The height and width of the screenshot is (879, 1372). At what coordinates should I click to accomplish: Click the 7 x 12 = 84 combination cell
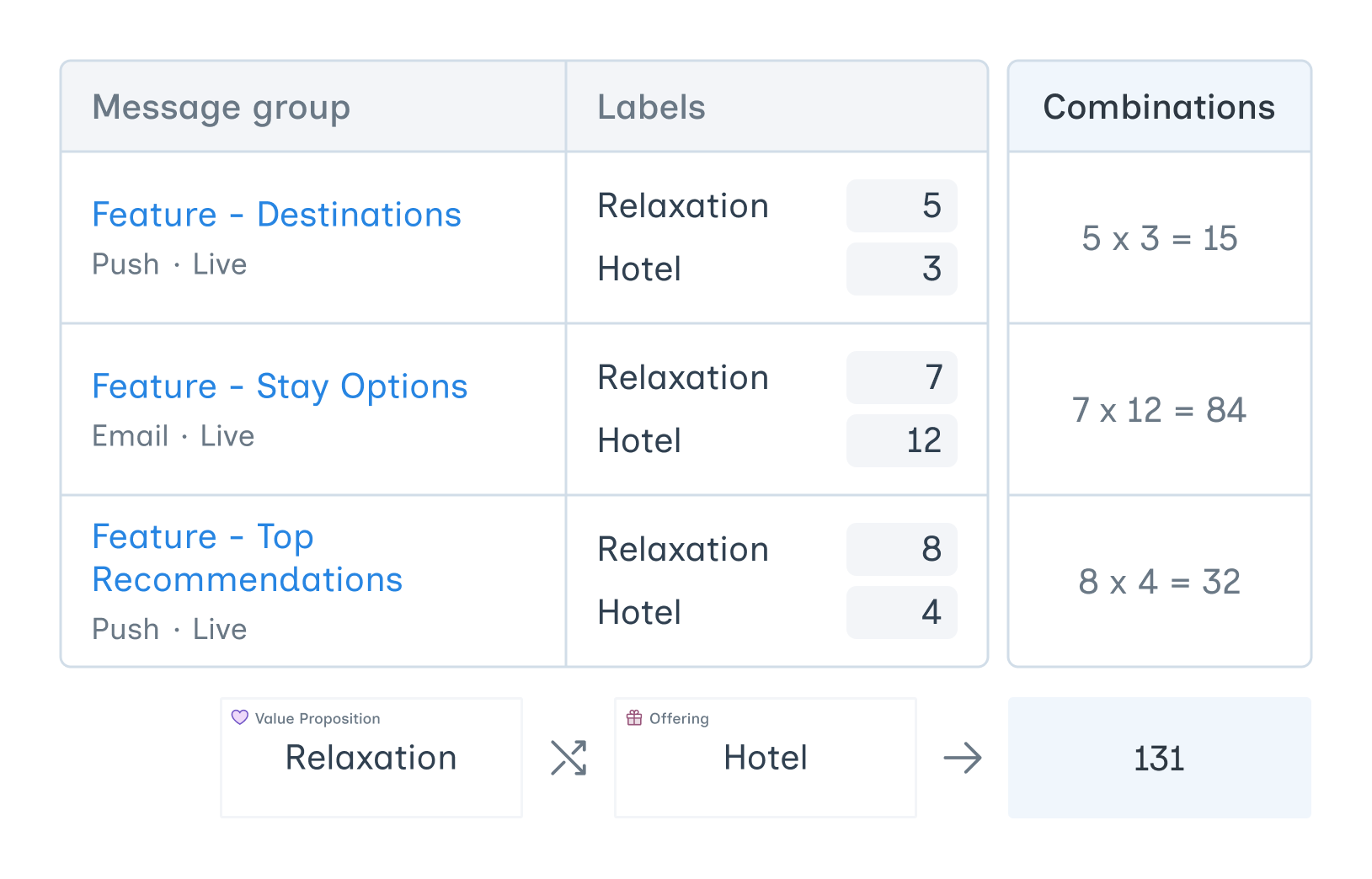(x=1159, y=411)
